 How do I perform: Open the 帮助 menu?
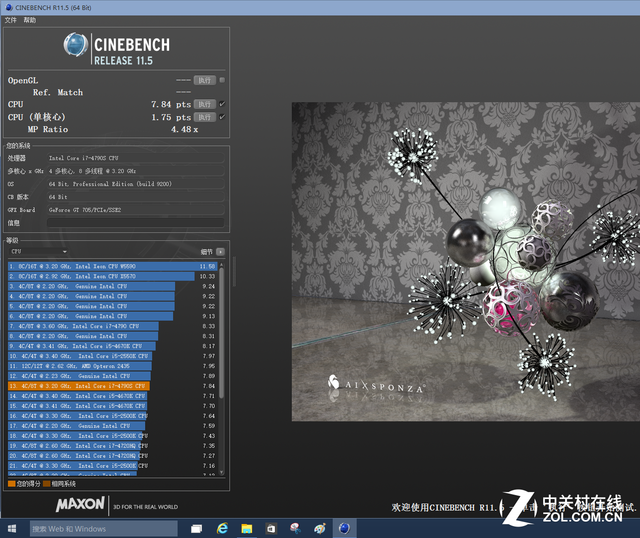point(29,20)
